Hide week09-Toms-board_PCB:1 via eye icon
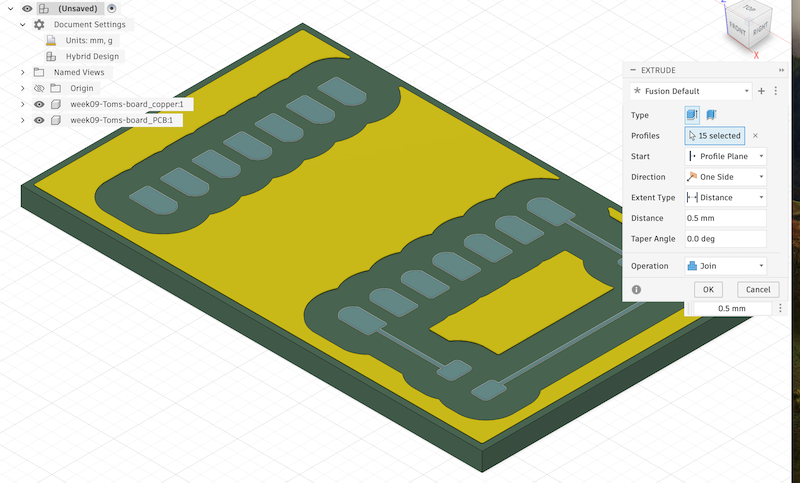Viewport: 800px width, 483px height. pyautogui.click(x=39, y=120)
